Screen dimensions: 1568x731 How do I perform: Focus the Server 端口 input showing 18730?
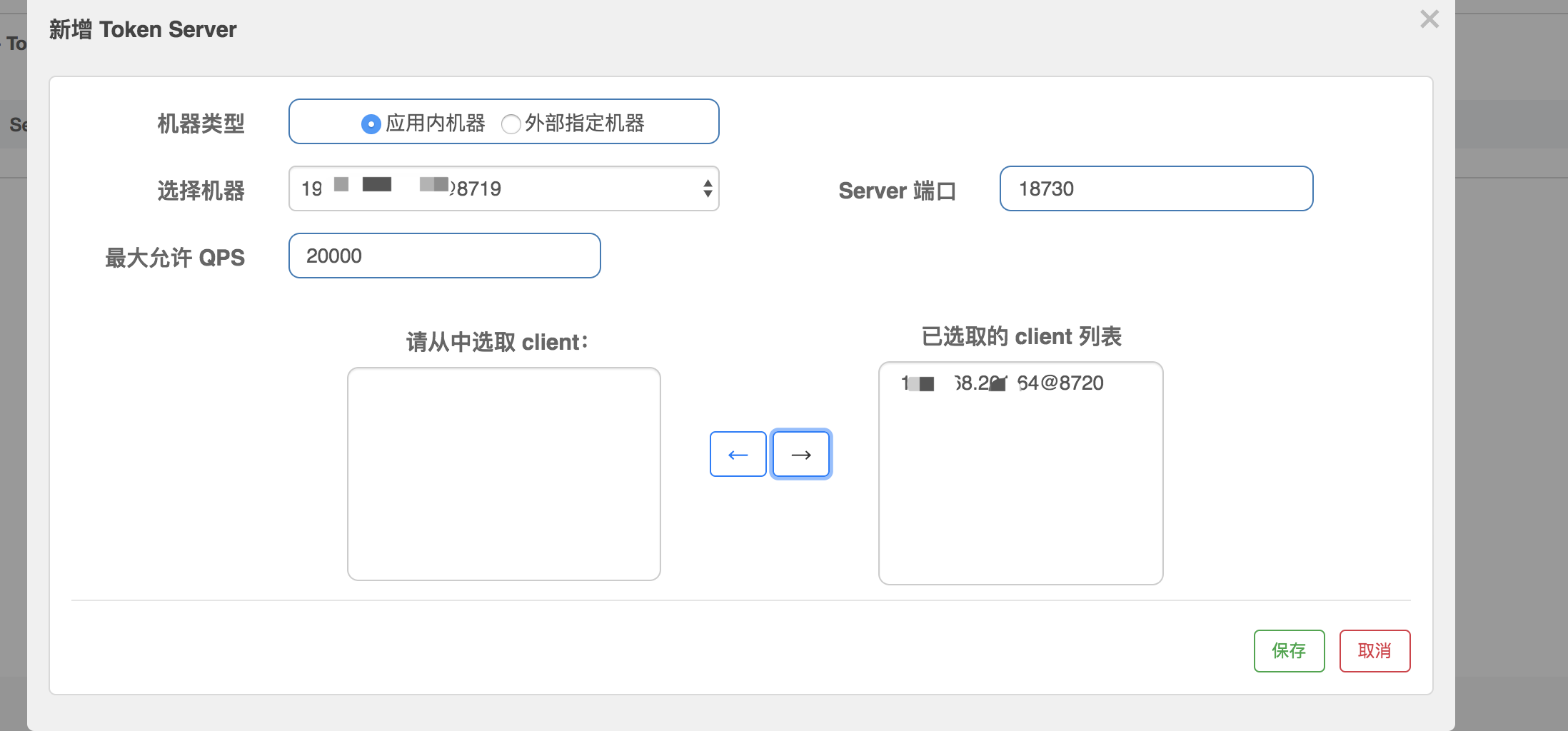click(x=1155, y=188)
